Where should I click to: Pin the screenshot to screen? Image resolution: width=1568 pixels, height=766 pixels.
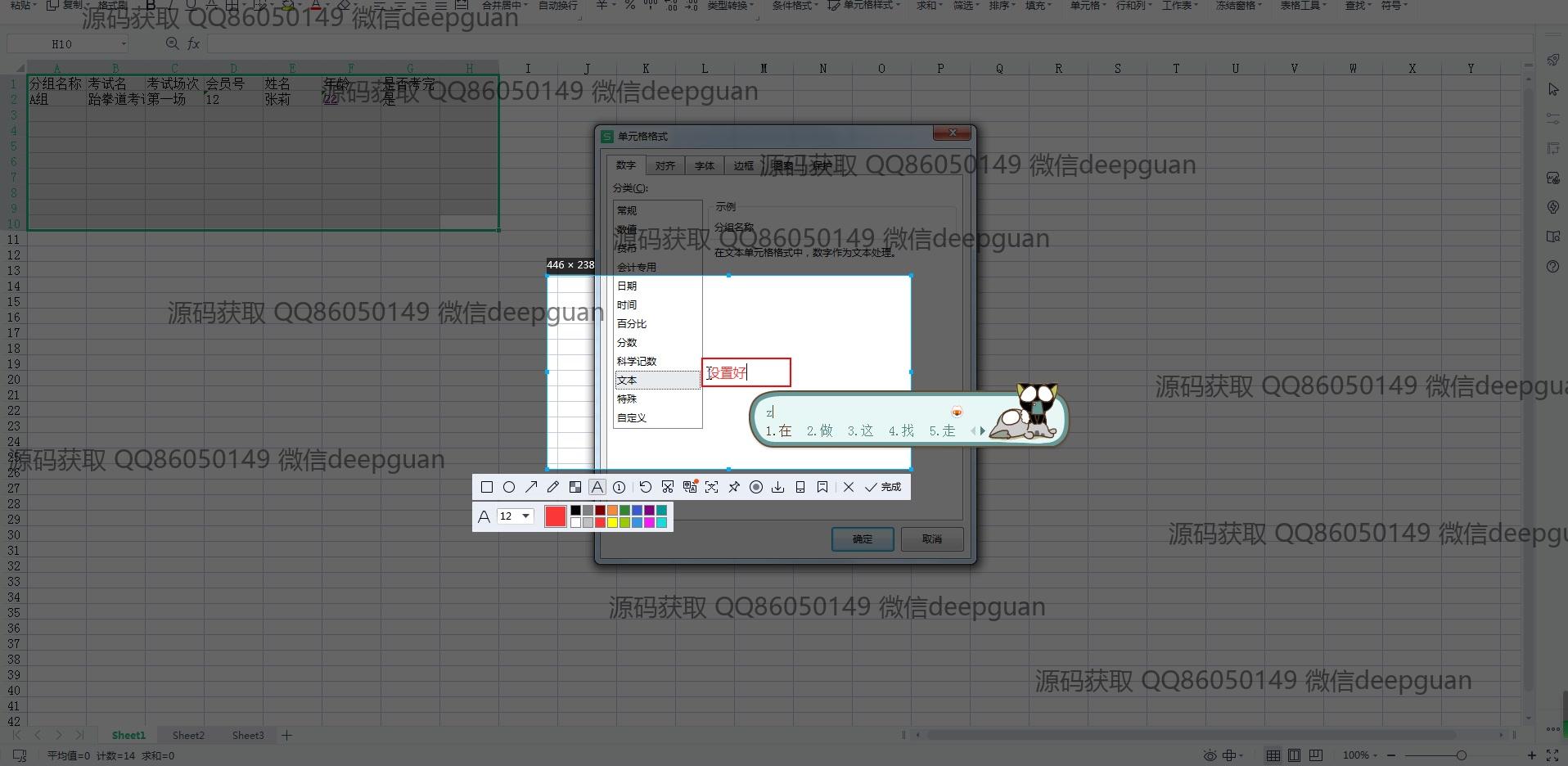pyautogui.click(x=734, y=487)
